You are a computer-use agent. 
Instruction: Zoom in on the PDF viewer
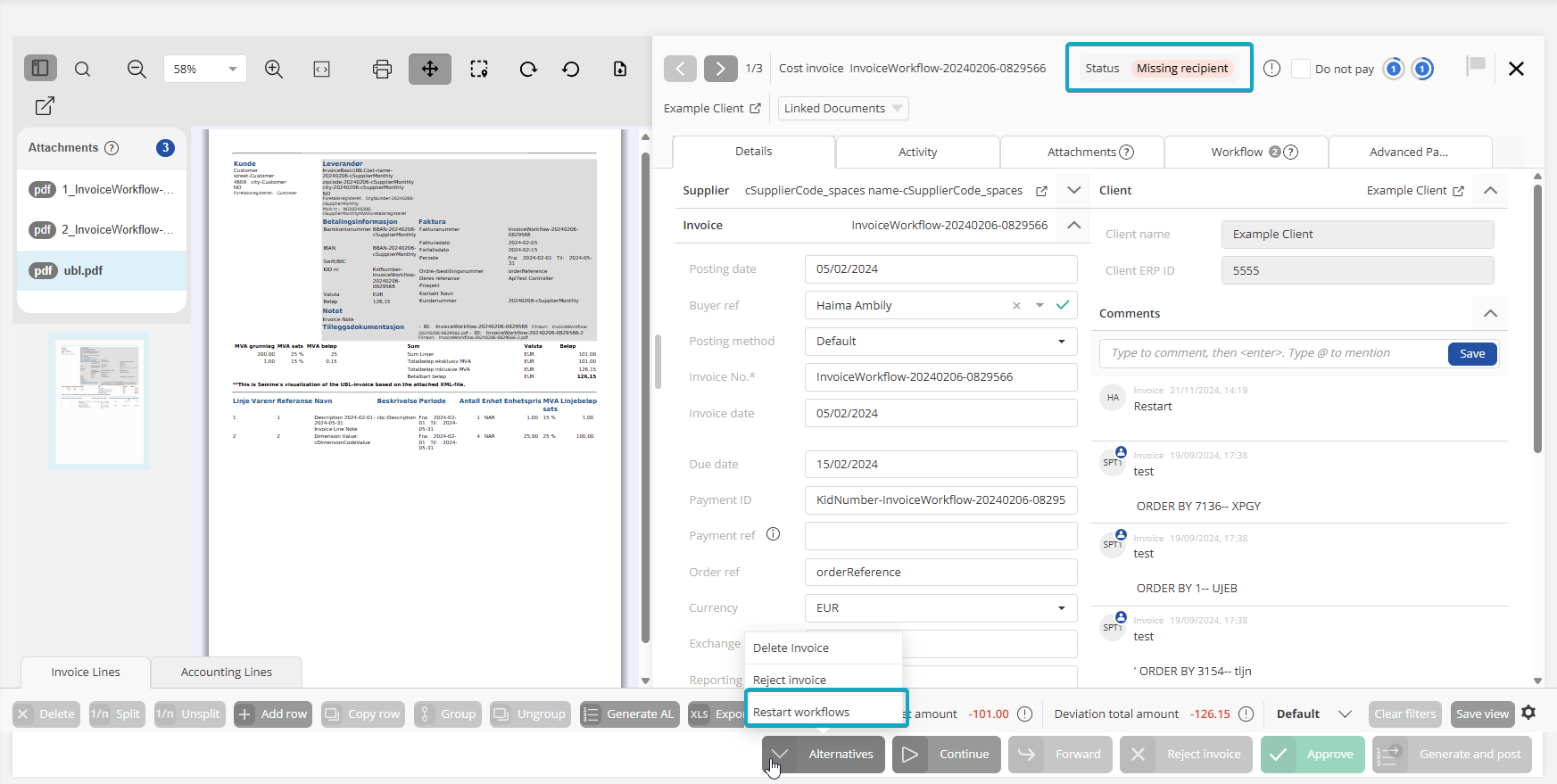point(274,69)
